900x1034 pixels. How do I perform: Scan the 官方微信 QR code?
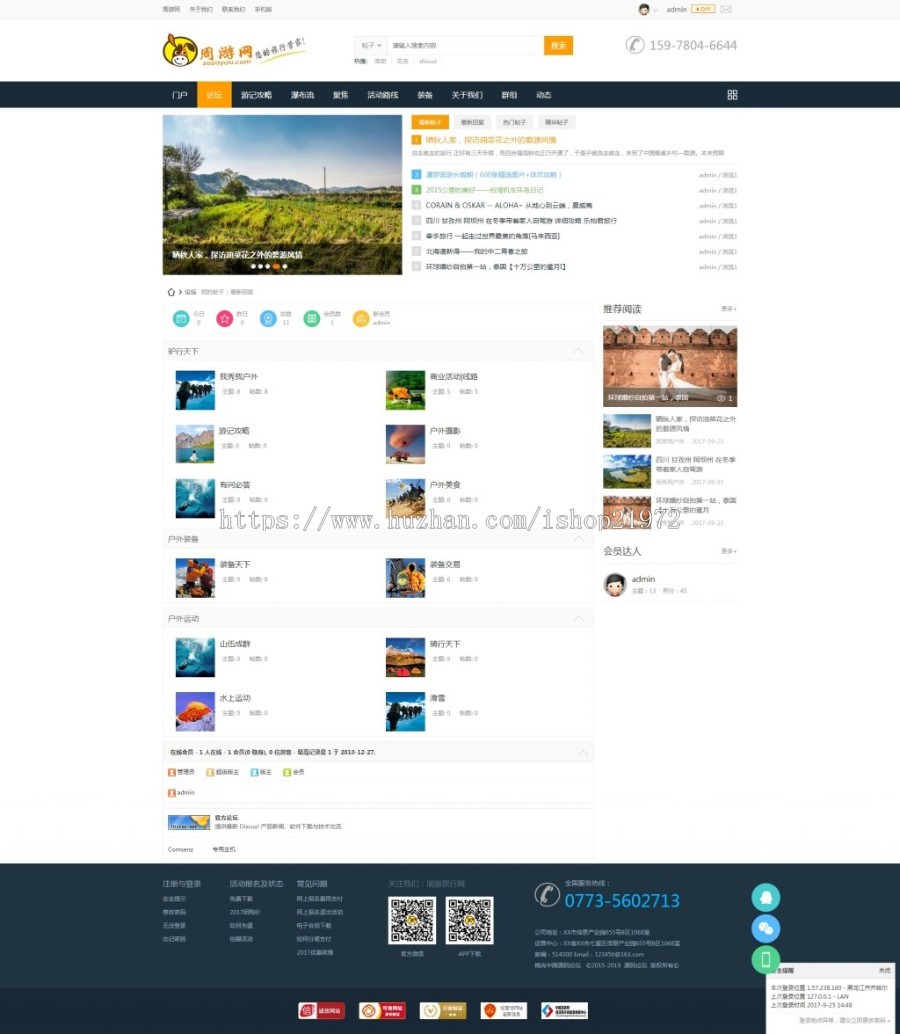coord(411,920)
